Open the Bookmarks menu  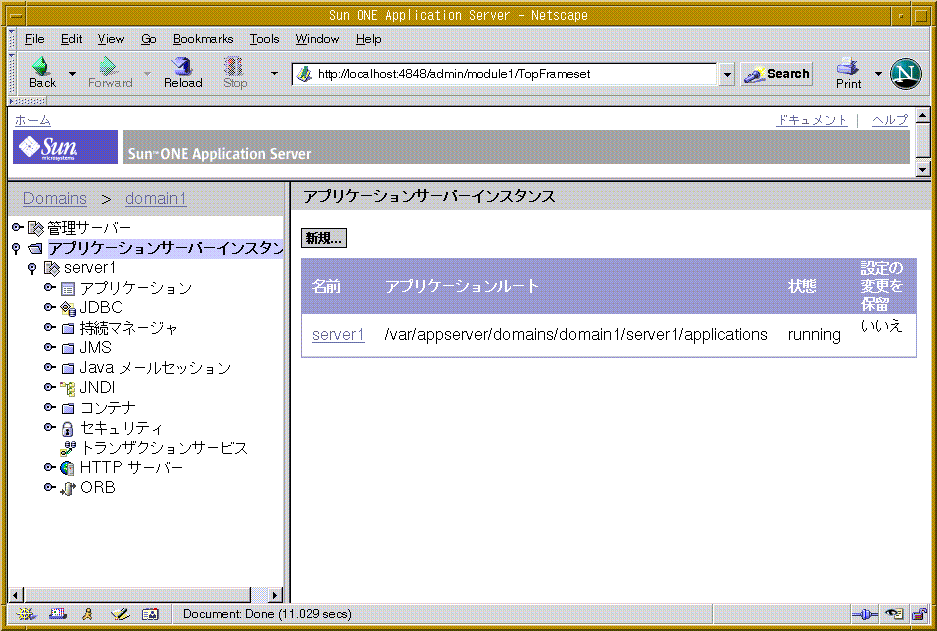pos(203,39)
